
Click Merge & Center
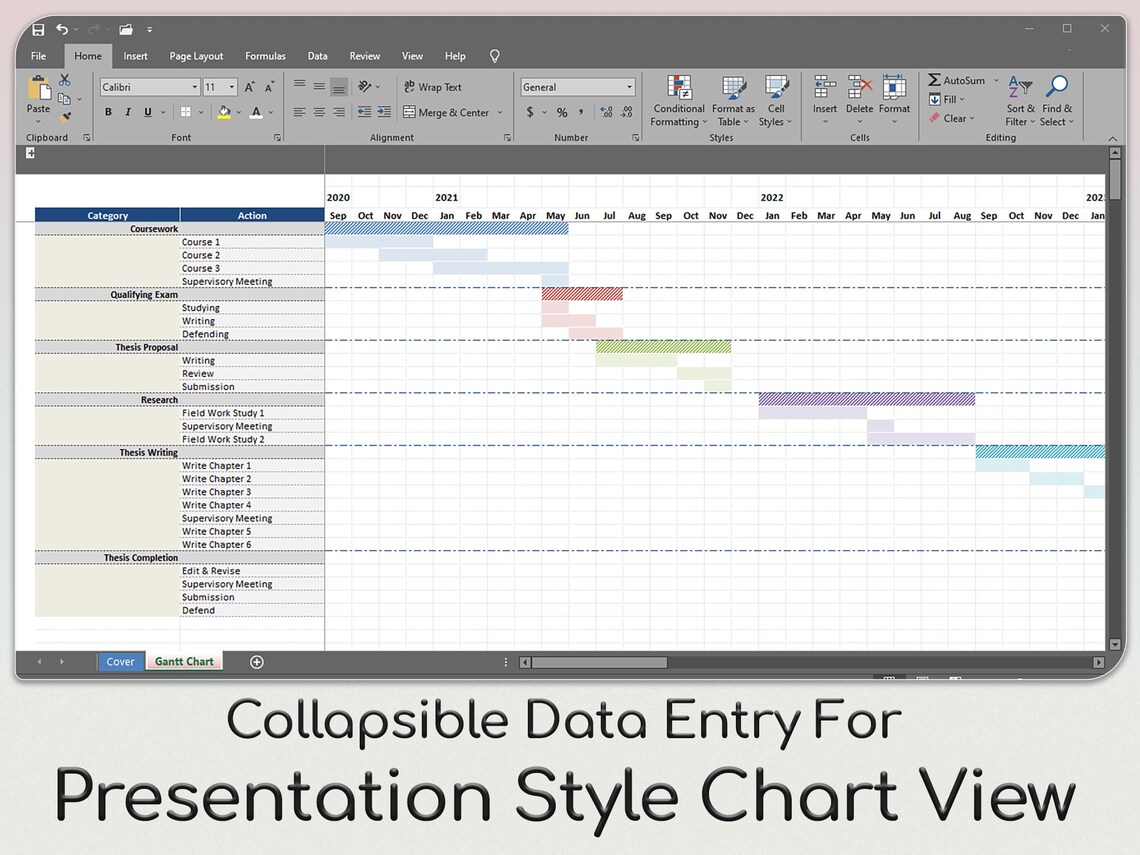(446, 113)
